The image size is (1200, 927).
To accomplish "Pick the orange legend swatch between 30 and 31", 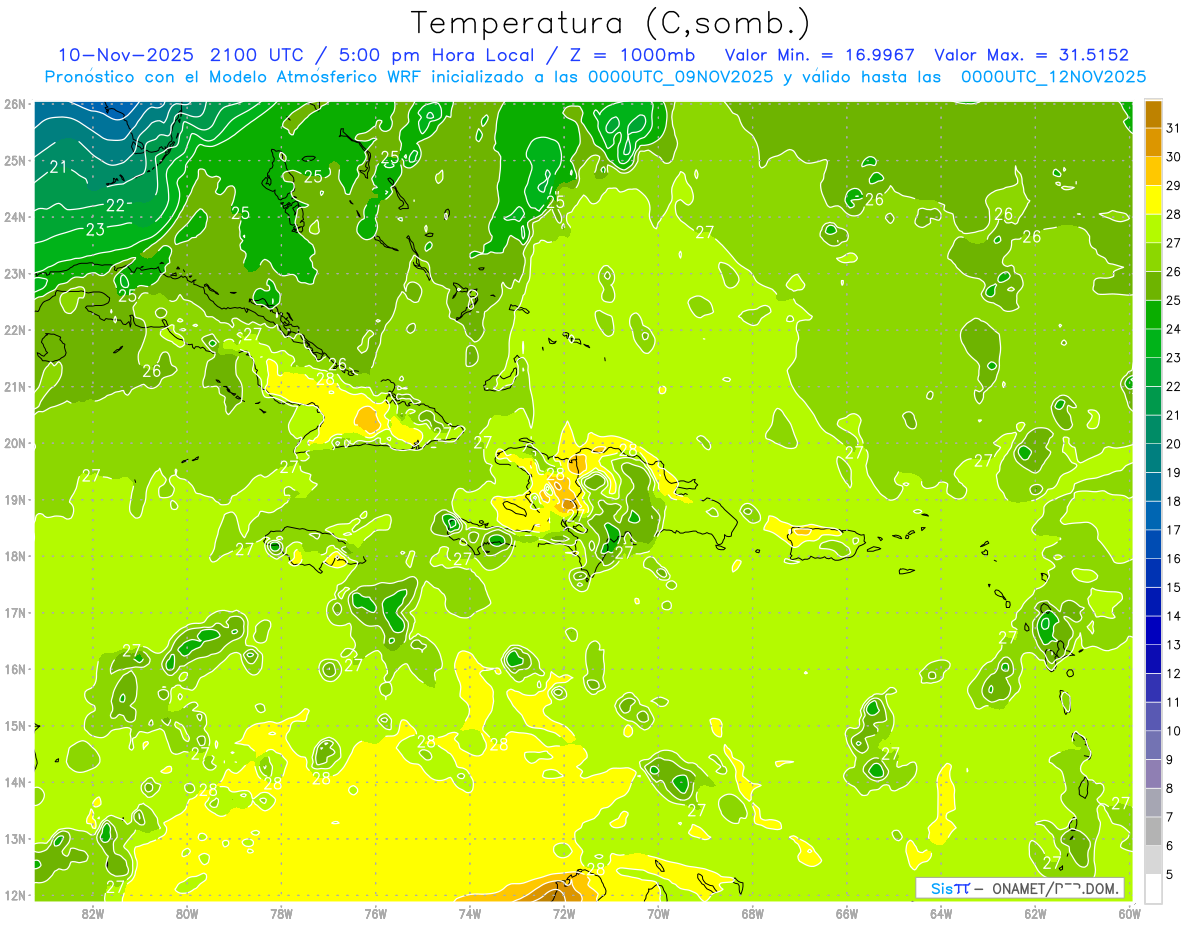I will pyautogui.click(x=1153, y=143).
